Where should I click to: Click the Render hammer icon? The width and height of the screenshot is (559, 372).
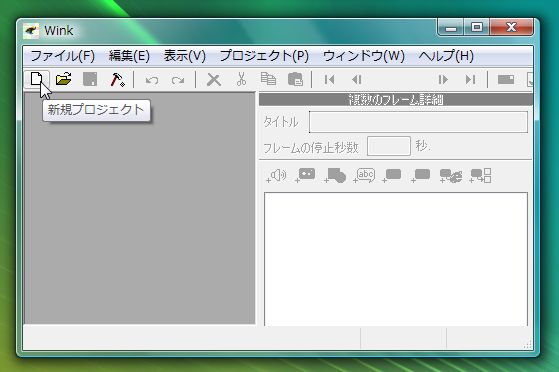tap(117, 80)
